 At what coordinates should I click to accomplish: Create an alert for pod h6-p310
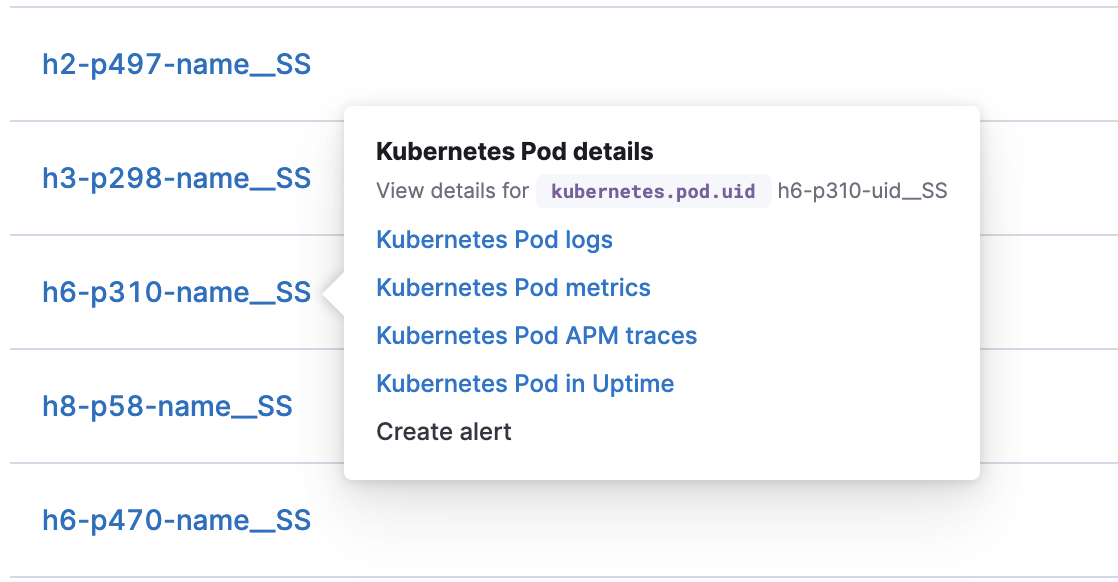(443, 432)
